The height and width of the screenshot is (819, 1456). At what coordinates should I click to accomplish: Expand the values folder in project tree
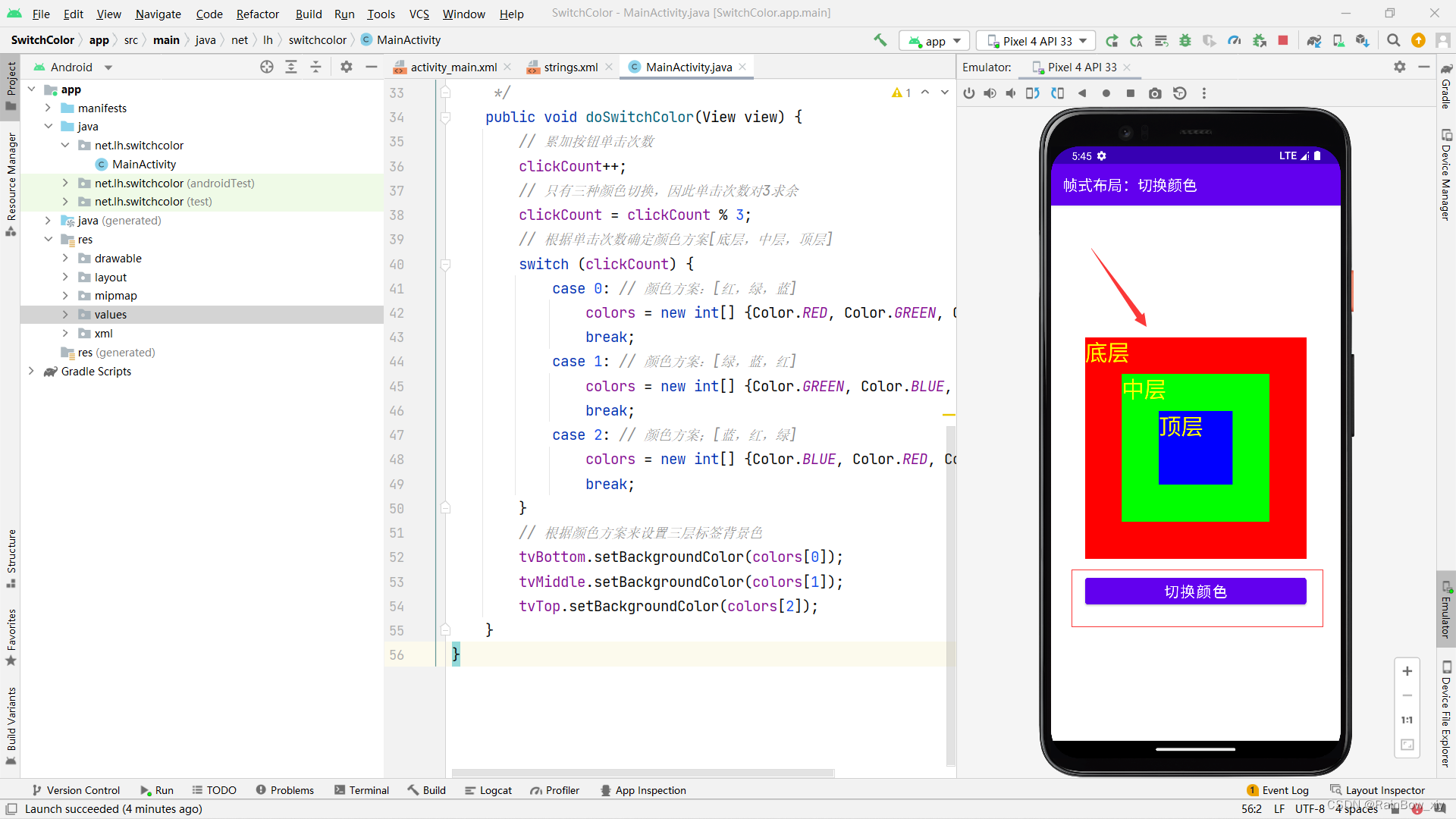pos(65,315)
